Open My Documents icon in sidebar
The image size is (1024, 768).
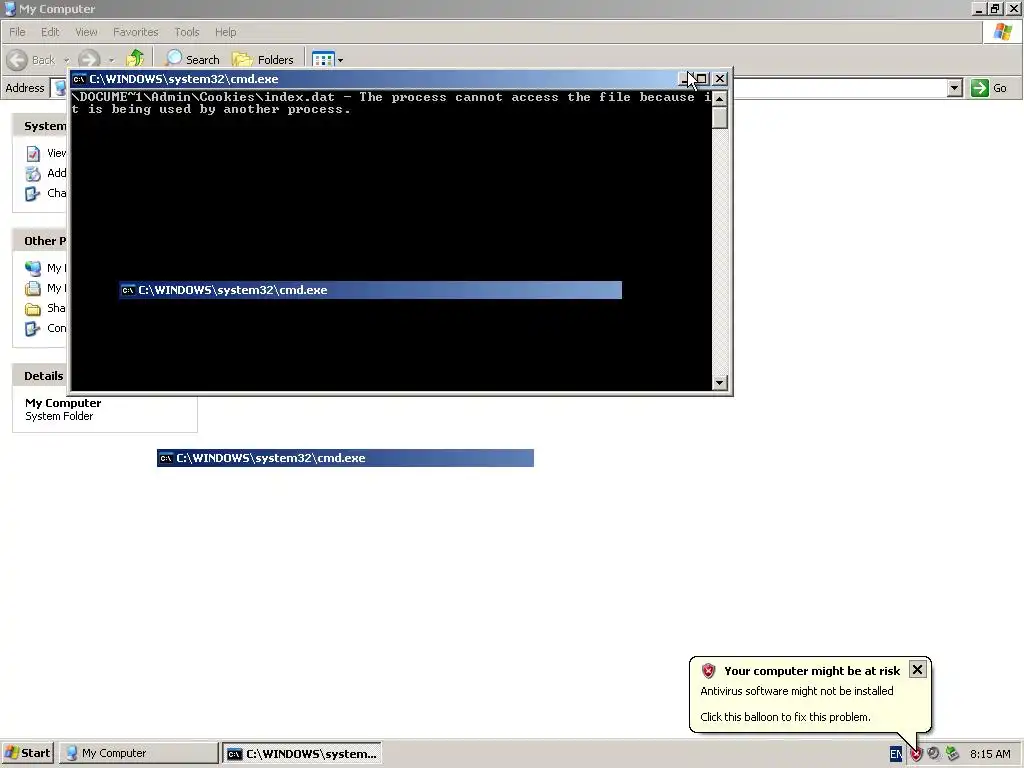click(33, 289)
